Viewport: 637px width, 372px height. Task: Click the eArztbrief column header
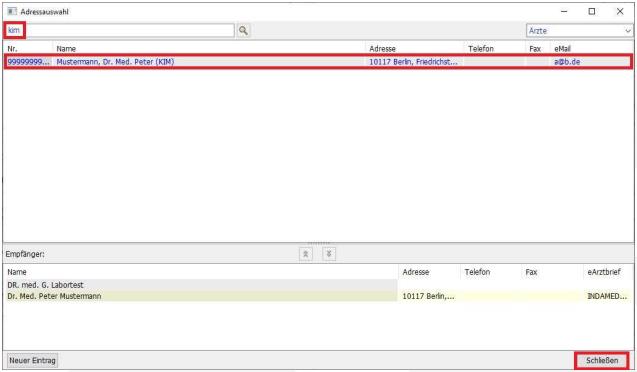pyautogui.click(x=604, y=272)
